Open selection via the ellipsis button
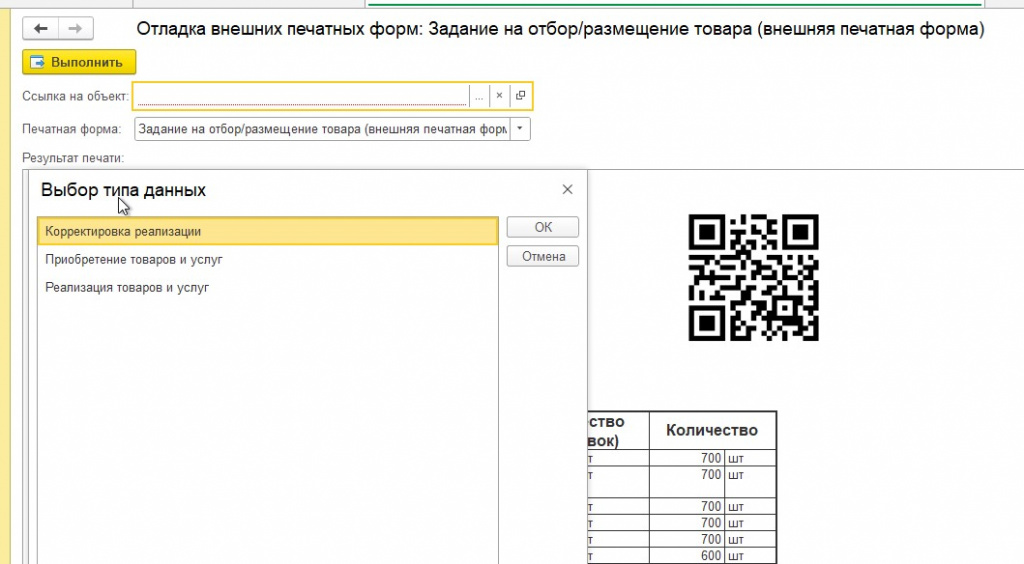The height and width of the screenshot is (564, 1024). coord(479,96)
